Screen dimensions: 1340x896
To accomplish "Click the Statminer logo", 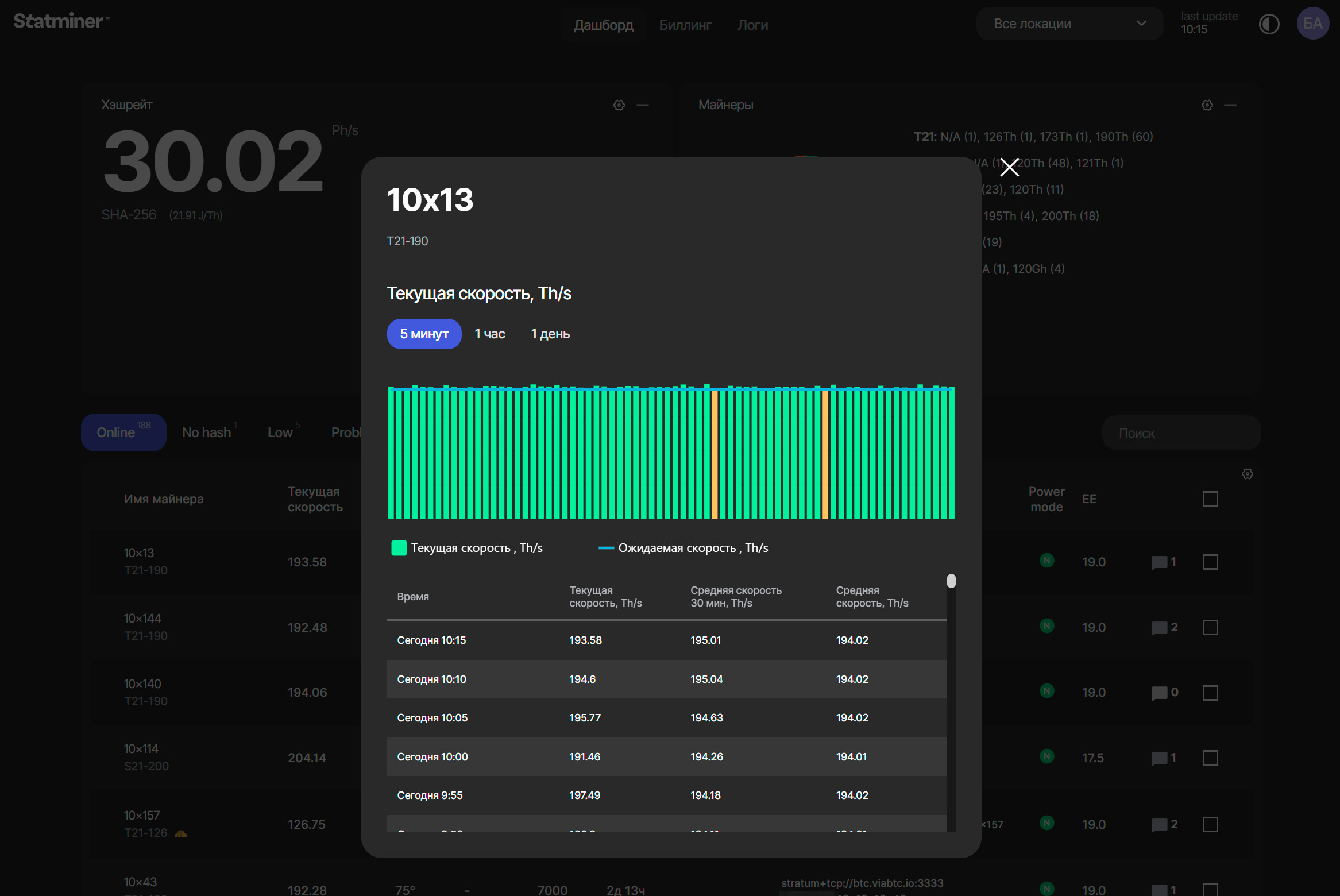I will 61,21.
